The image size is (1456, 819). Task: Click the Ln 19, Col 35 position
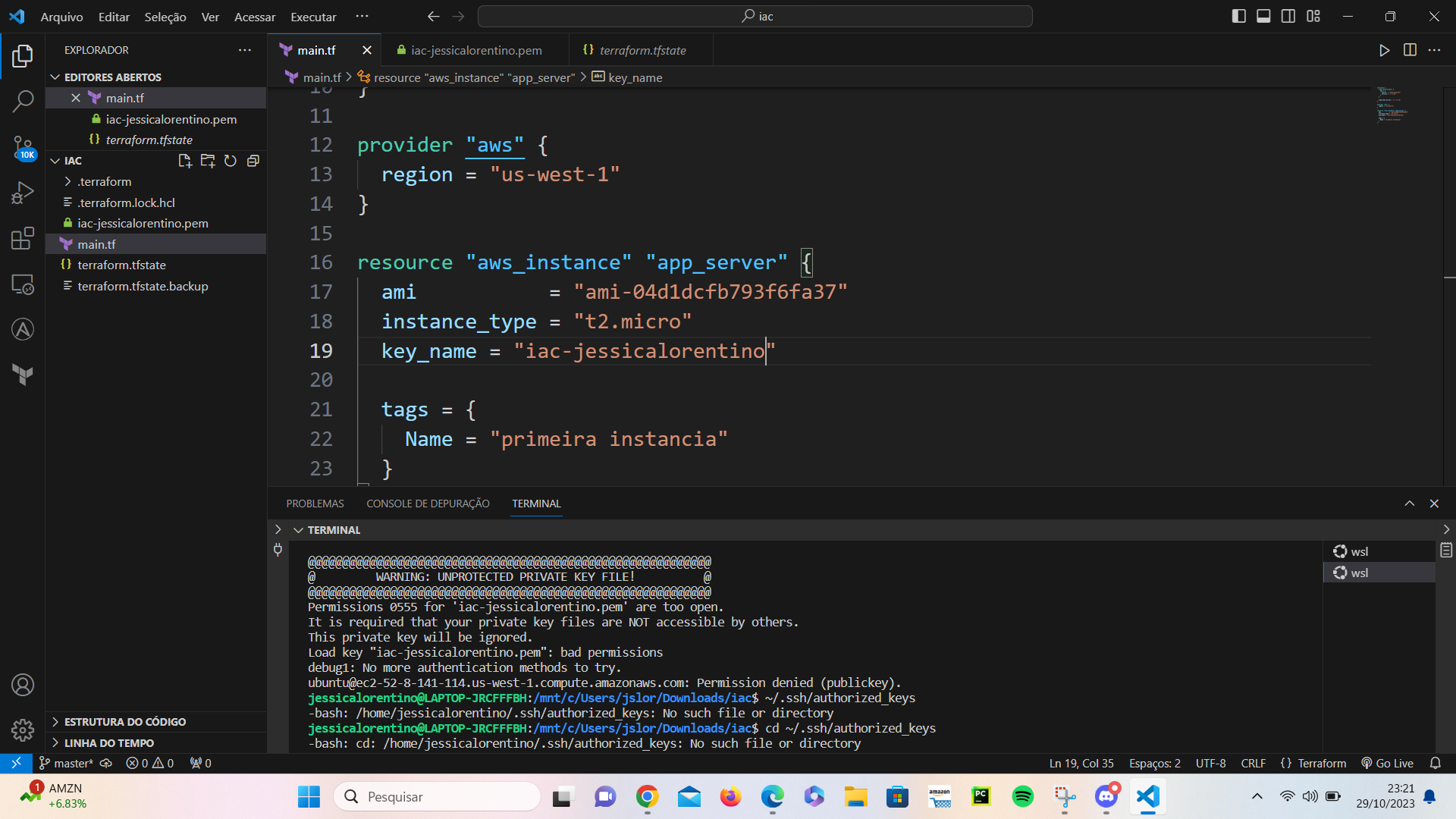tap(1081, 763)
